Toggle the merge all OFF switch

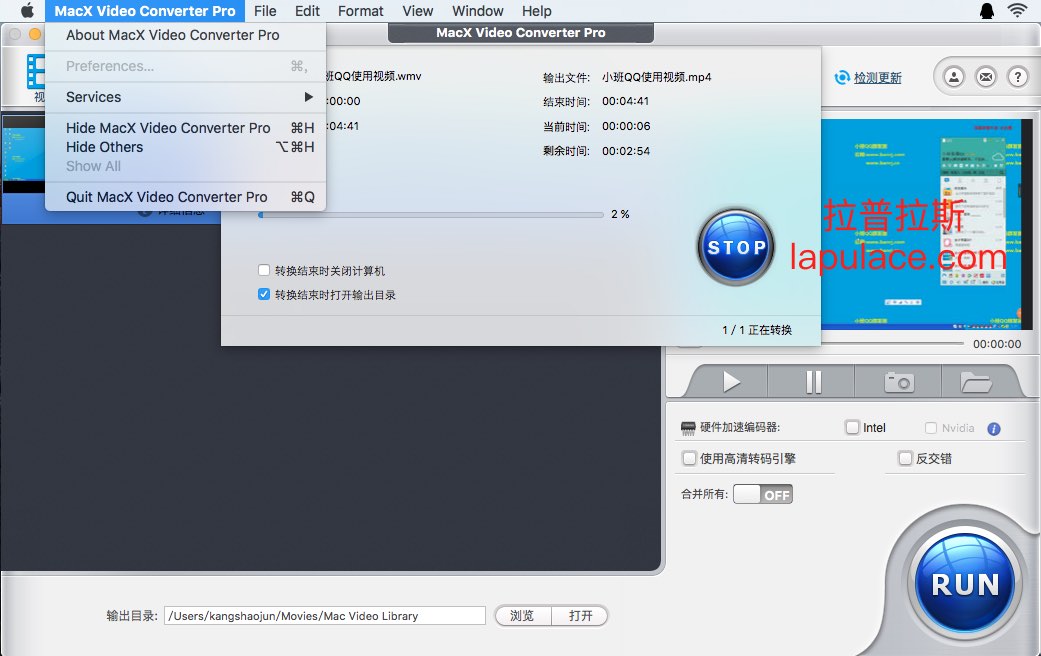point(763,494)
